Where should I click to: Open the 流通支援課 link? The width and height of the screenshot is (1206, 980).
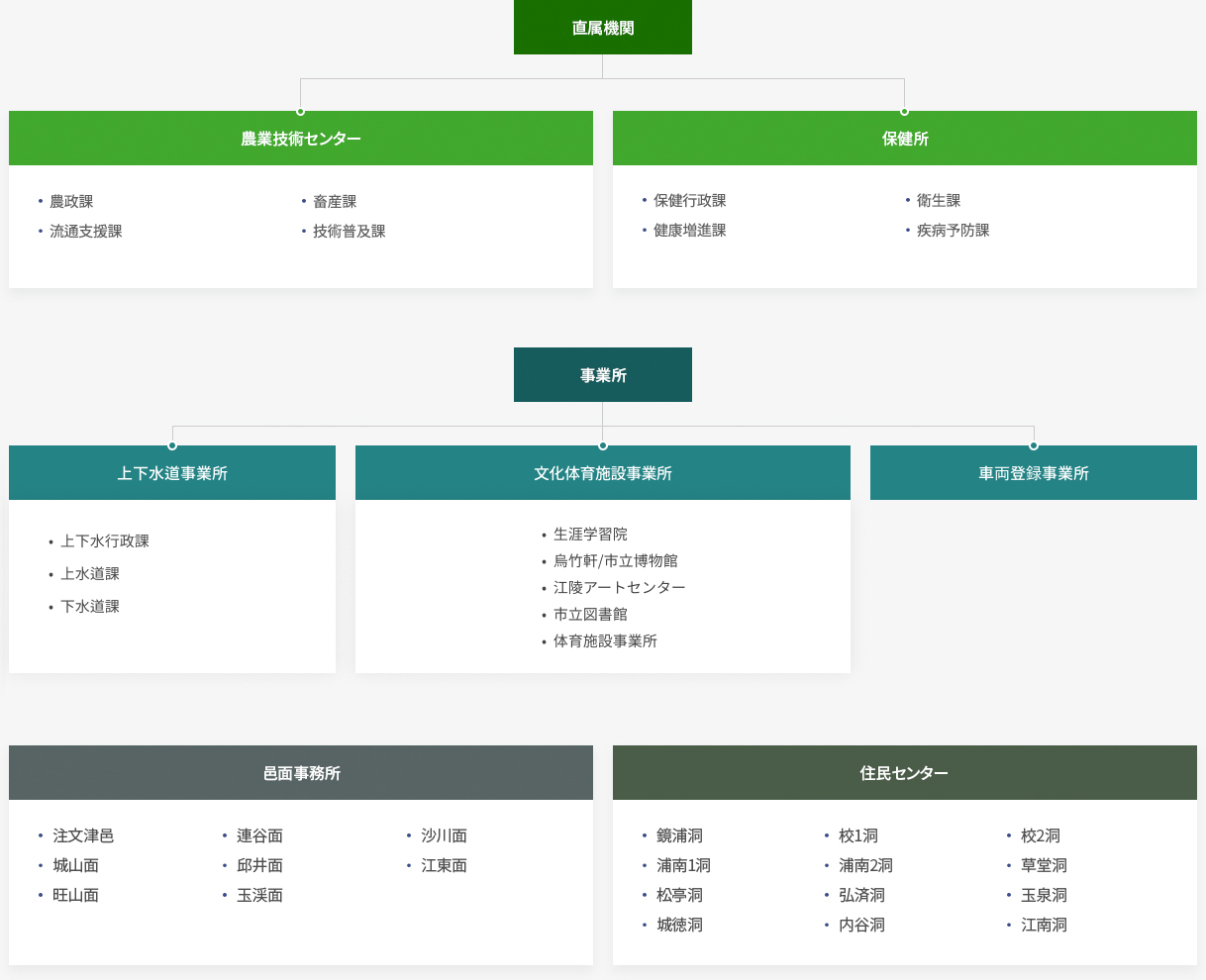click(86, 231)
